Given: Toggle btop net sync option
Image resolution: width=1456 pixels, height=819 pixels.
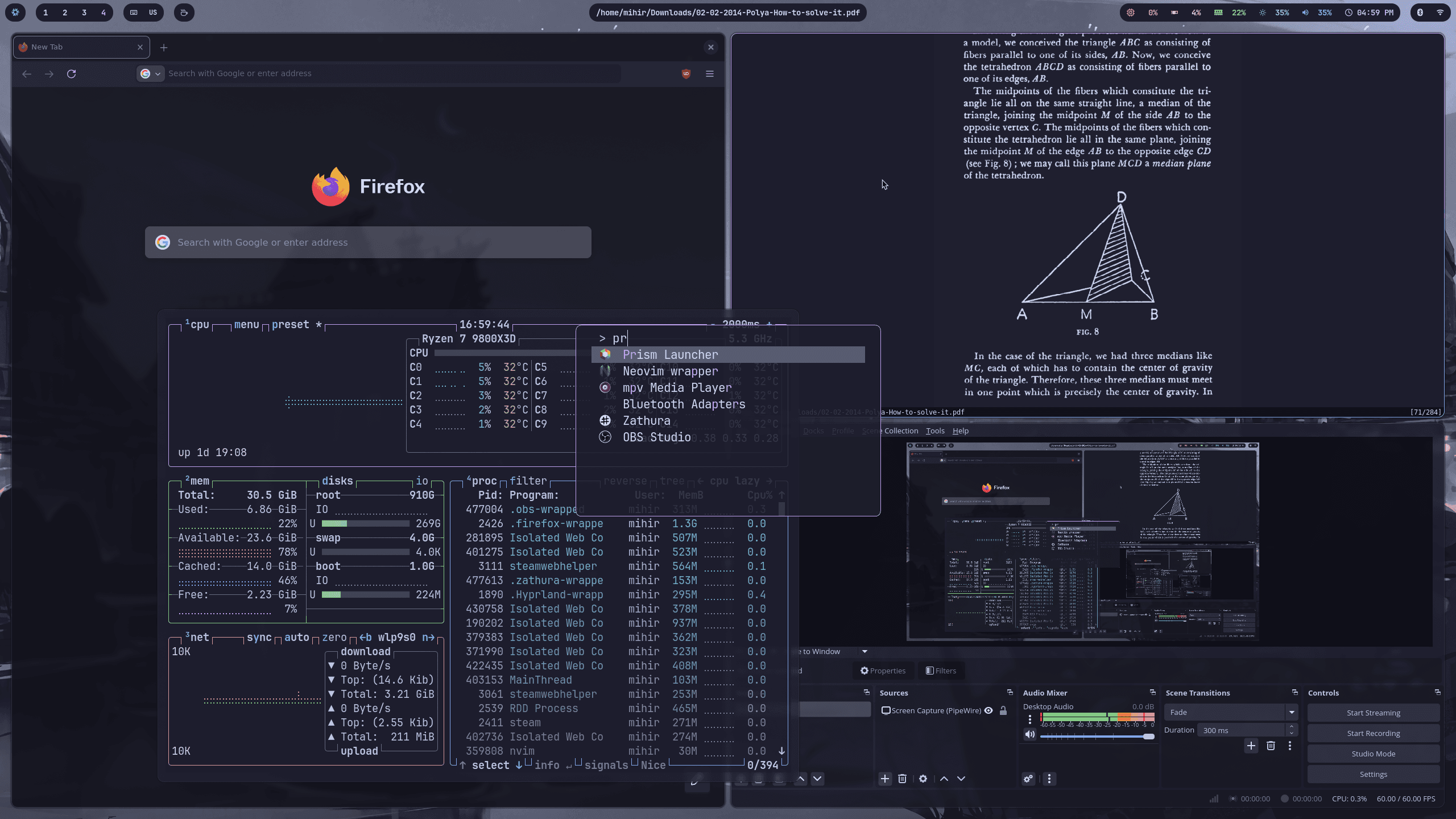Looking at the screenshot, I should (x=259, y=638).
